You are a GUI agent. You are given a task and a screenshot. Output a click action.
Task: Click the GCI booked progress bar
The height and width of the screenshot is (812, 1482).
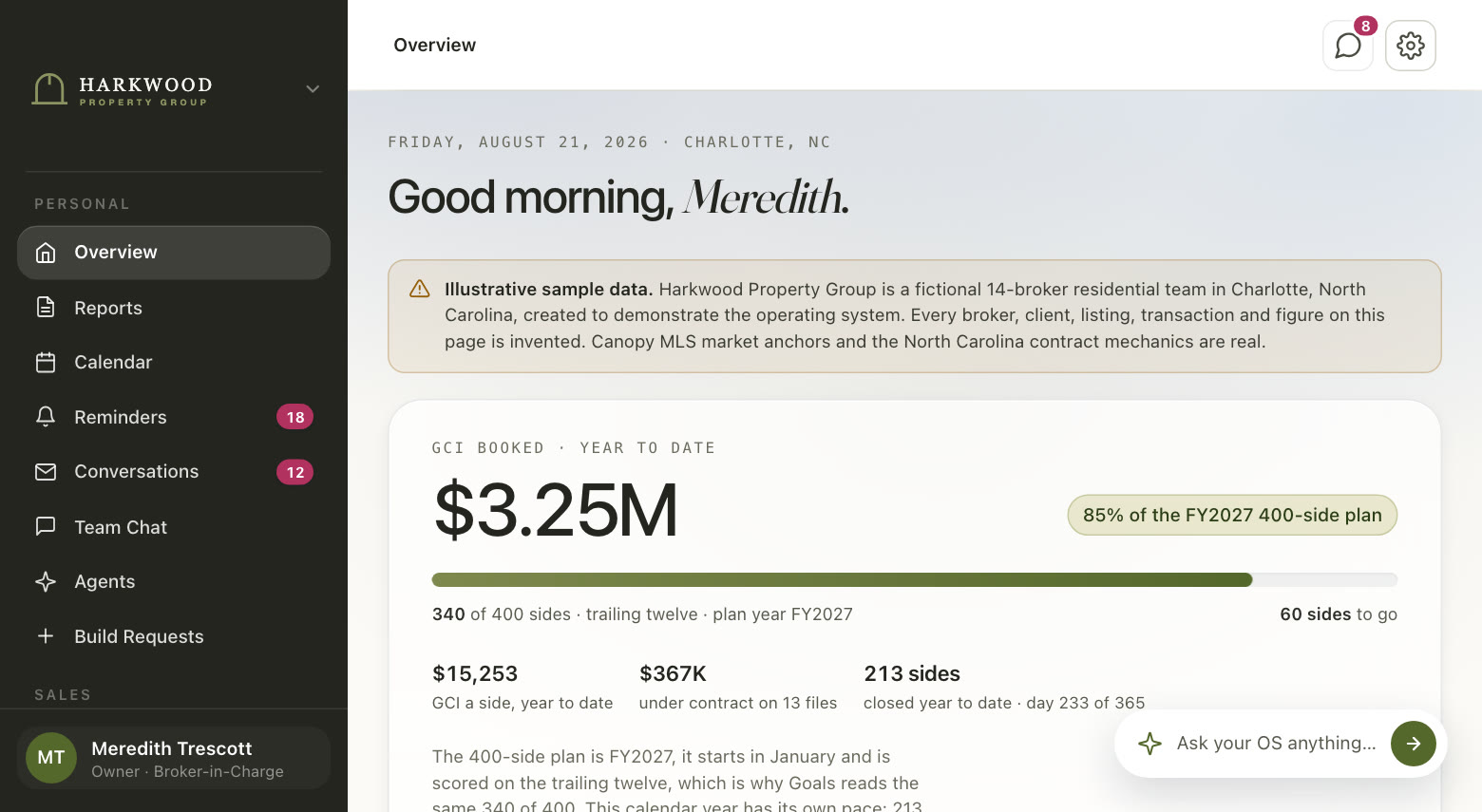tap(914, 580)
